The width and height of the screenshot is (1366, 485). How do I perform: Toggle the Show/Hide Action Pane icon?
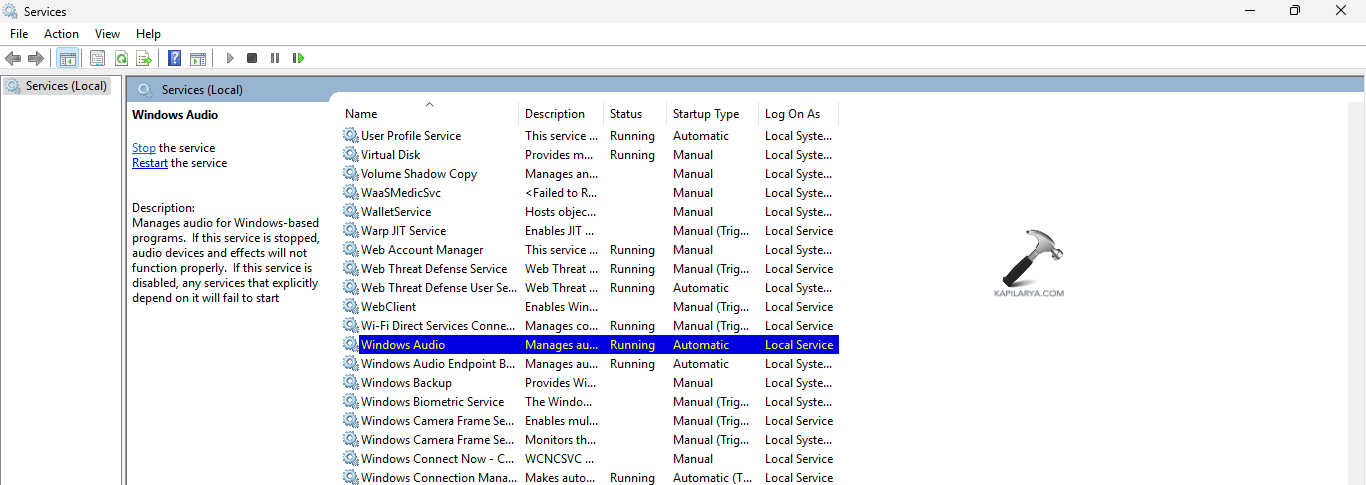click(198, 58)
